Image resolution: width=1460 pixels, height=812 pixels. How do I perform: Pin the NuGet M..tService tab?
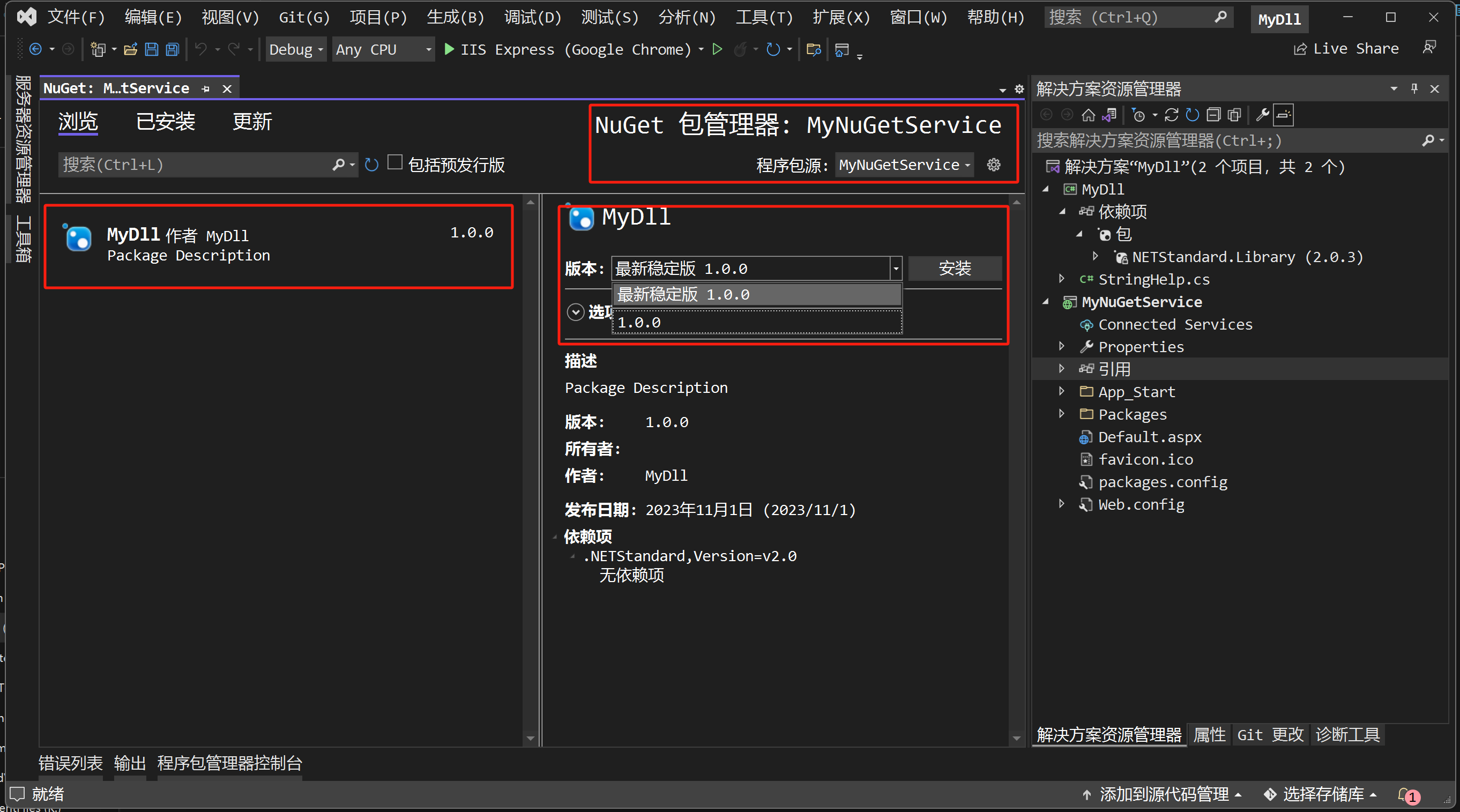pyautogui.click(x=206, y=88)
